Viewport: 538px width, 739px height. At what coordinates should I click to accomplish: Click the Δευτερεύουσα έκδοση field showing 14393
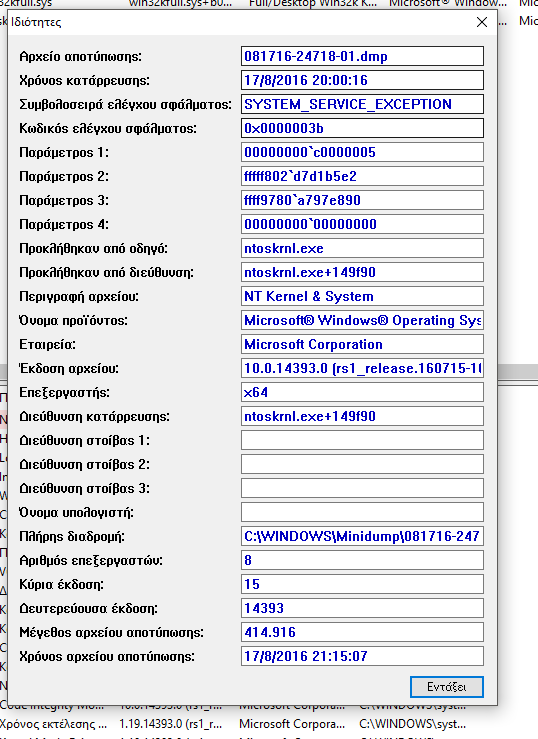coord(362,608)
